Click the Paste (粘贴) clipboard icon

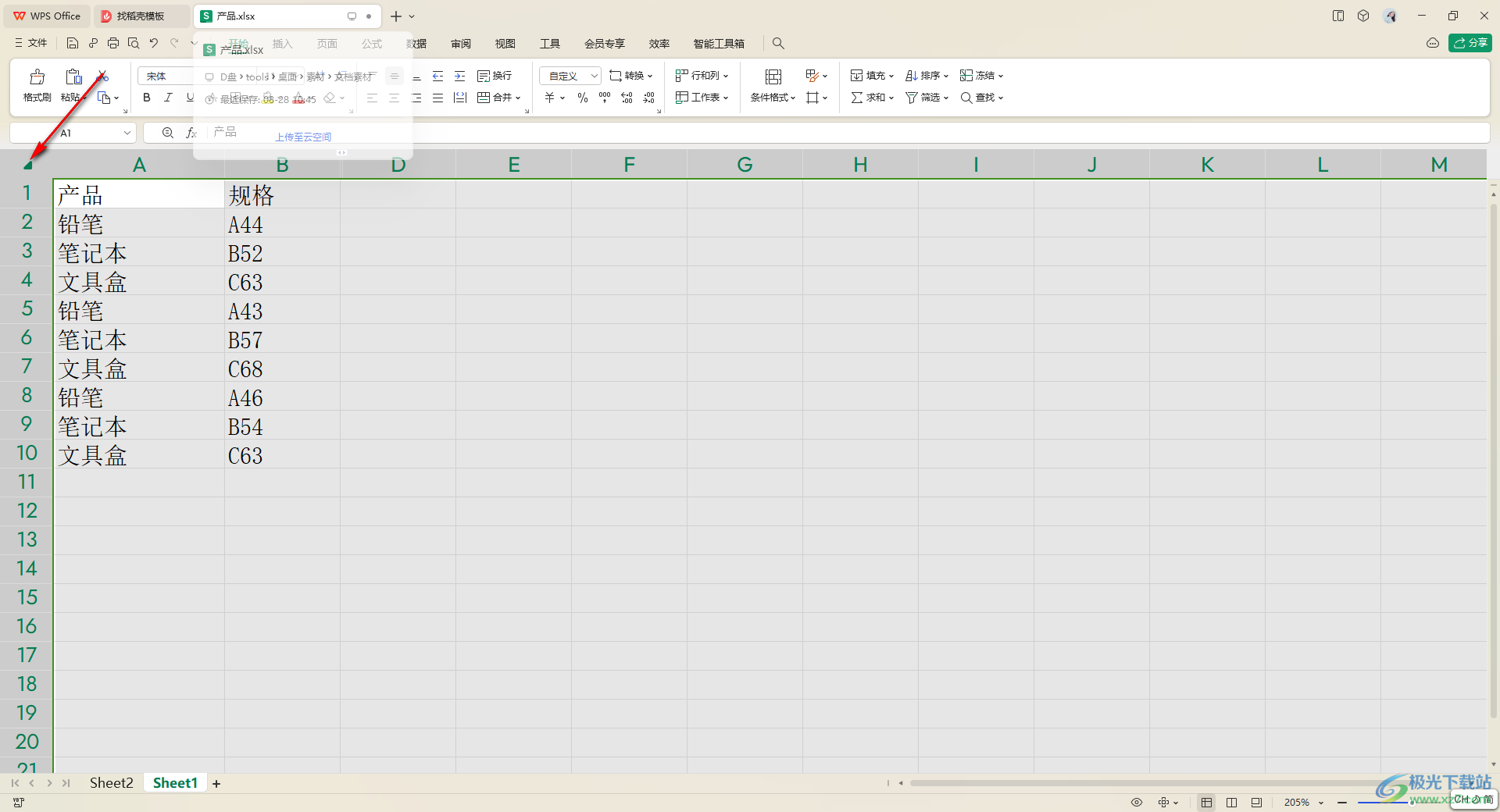pos(73,77)
